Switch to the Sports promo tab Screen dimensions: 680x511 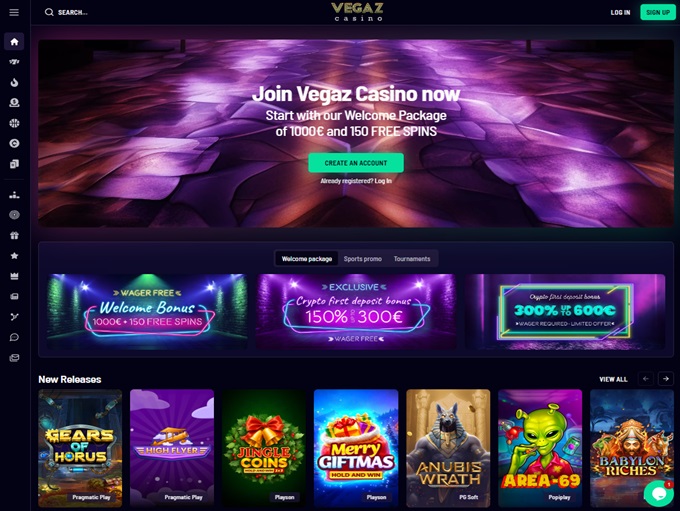tap(363, 259)
